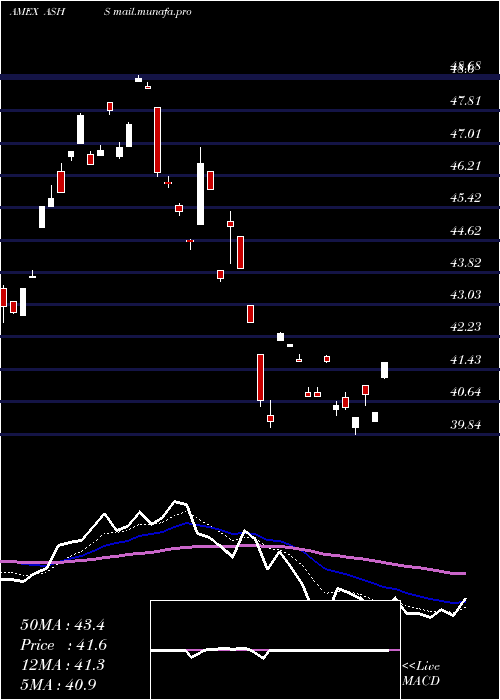The width and height of the screenshot is (500, 700).
Task: Click the 45.42 price axis label
Action: coord(466,198)
